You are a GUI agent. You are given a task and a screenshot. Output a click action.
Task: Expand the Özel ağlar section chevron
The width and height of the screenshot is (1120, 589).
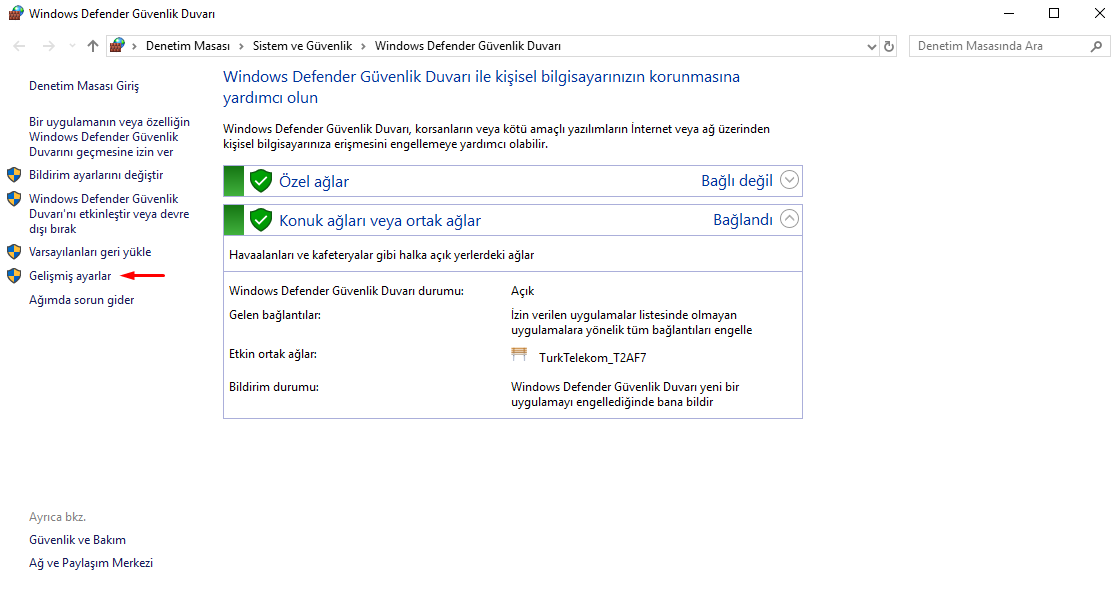tap(789, 180)
